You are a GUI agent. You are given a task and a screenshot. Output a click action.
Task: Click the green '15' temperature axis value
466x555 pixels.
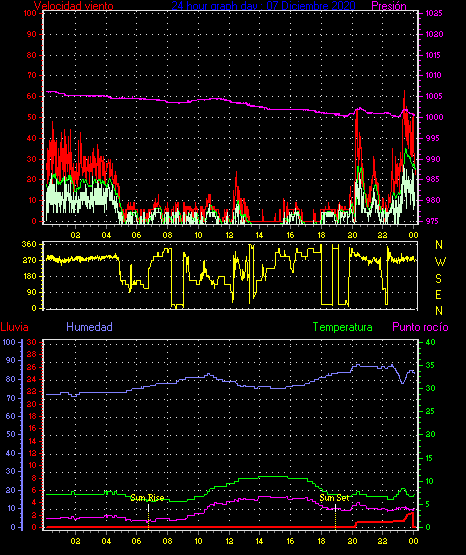(430, 458)
